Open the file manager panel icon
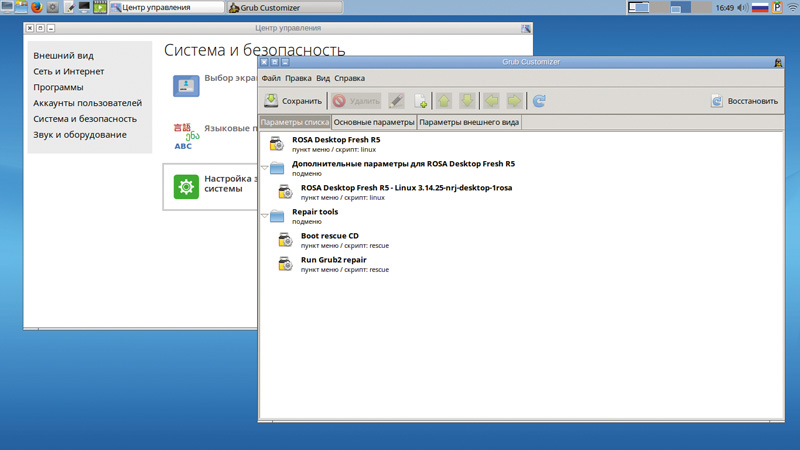Viewport: 800px width, 450px height. point(21,7)
